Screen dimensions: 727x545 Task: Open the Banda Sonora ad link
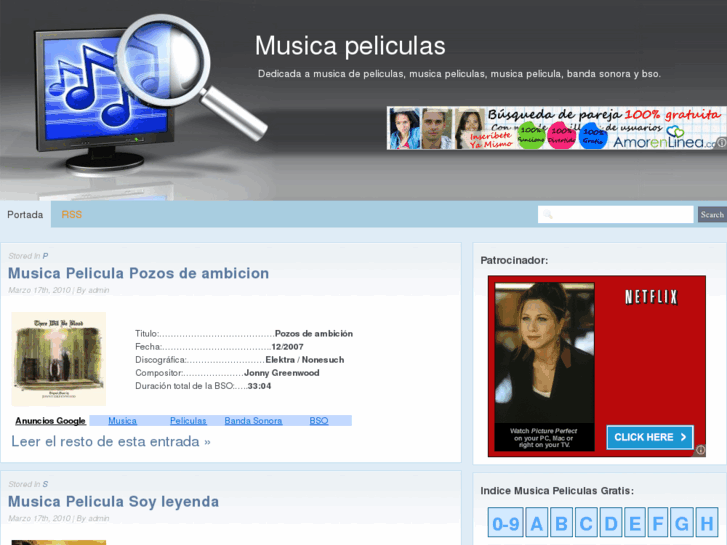click(253, 421)
